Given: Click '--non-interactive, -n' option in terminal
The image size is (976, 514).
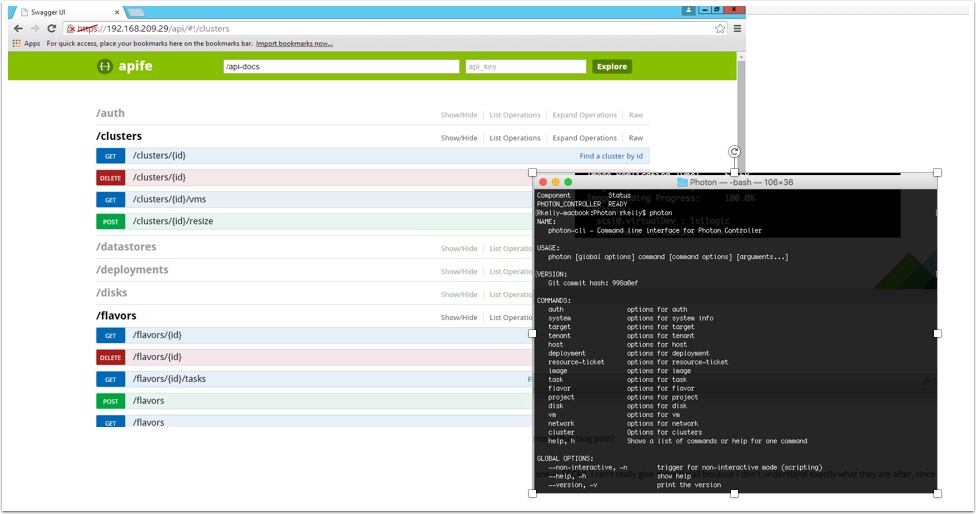Looking at the screenshot, I should 588,467.
